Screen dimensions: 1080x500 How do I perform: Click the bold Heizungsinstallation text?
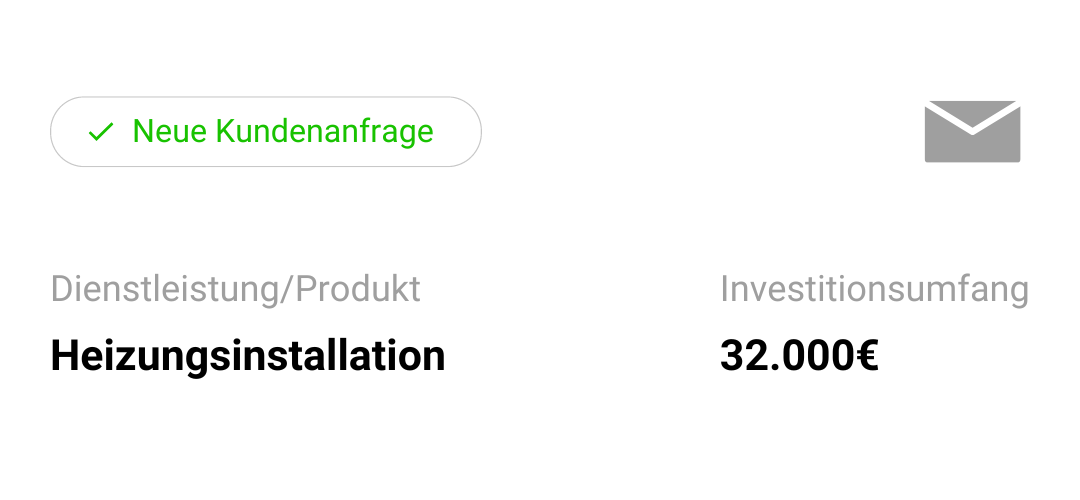248,356
